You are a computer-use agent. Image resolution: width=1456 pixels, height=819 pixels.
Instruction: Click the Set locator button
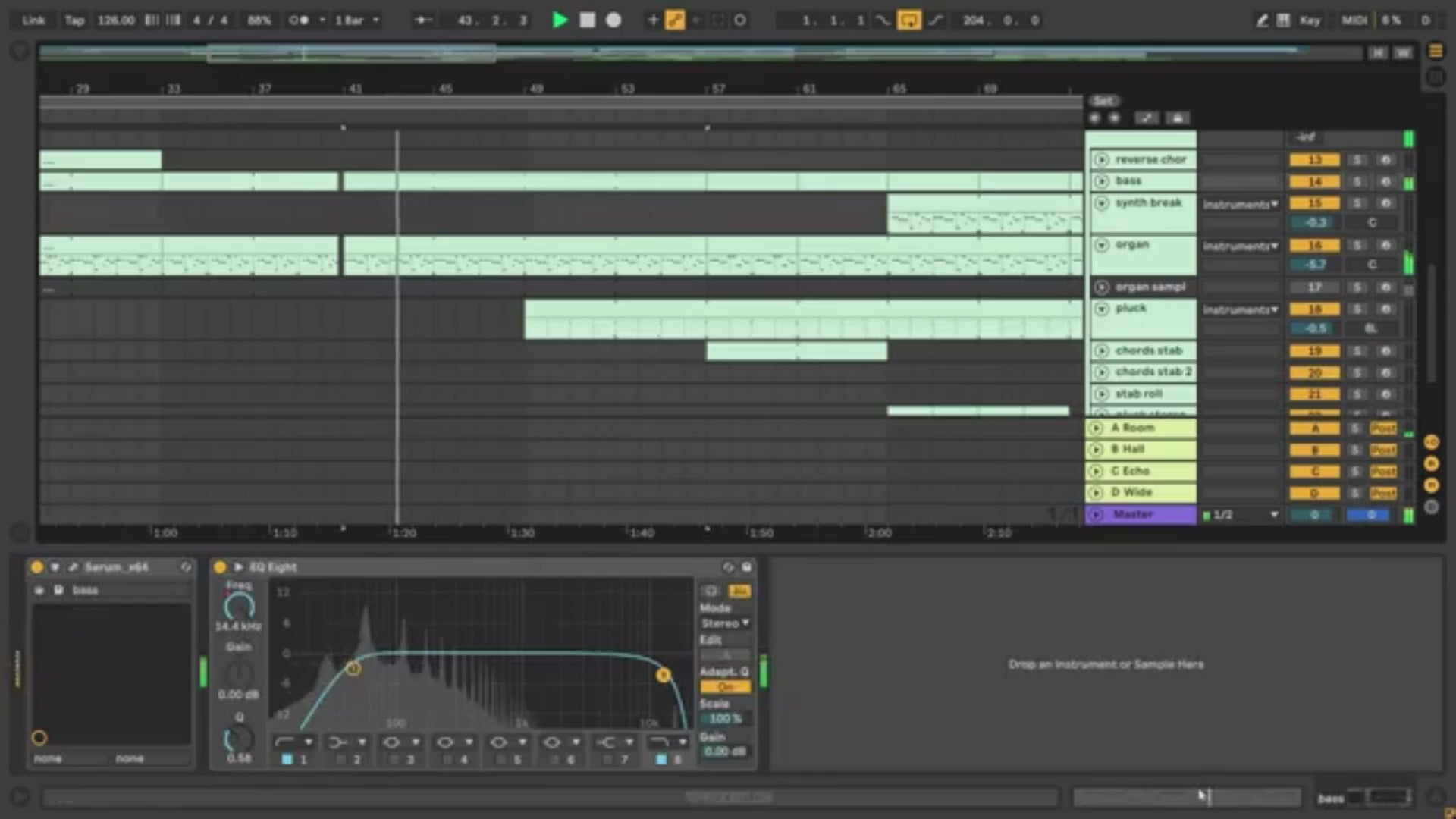(x=1103, y=101)
